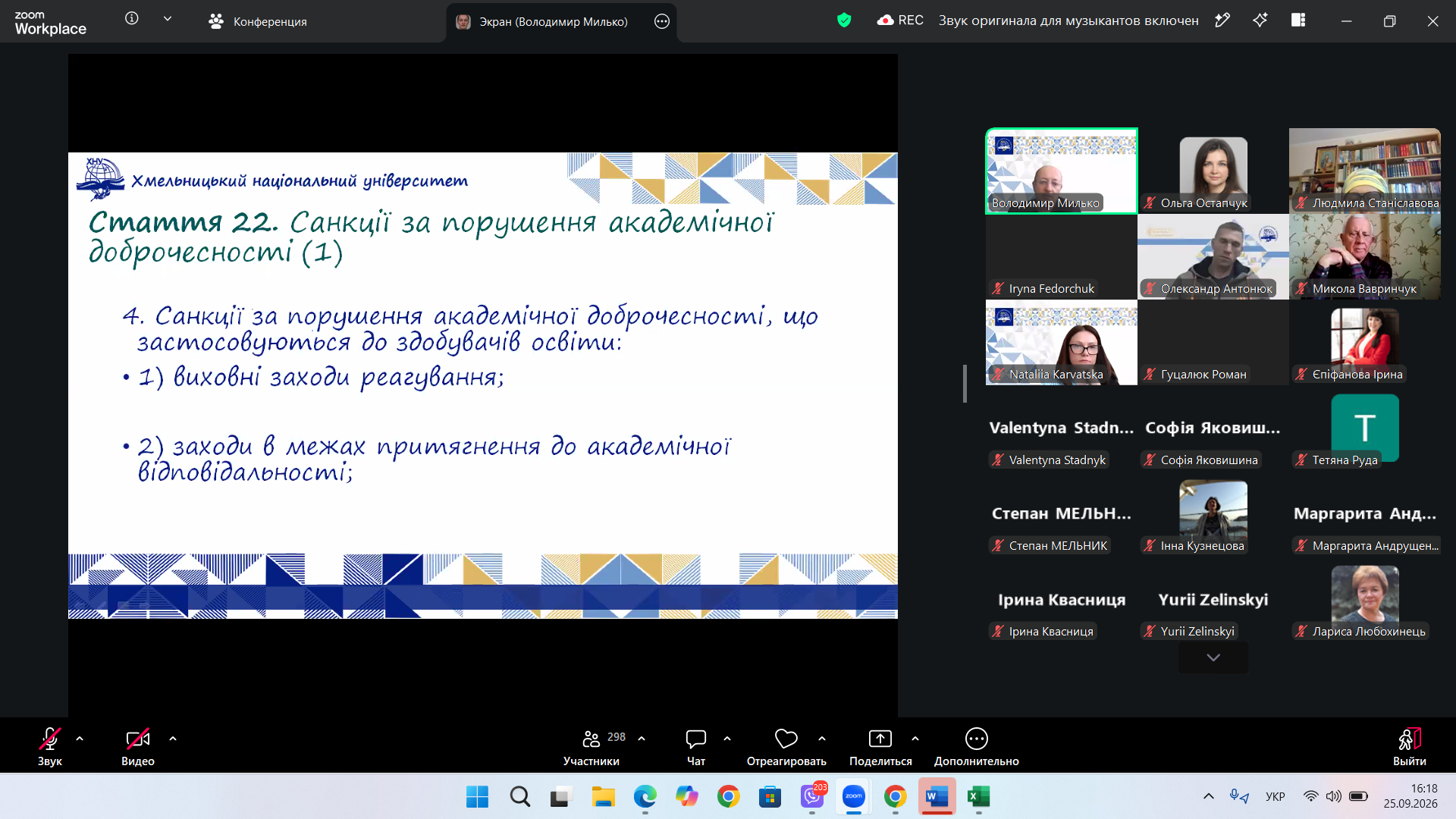This screenshot has width=1456, height=819.
Task: Open reactions with Отреагировать
Action: (786, 748)
